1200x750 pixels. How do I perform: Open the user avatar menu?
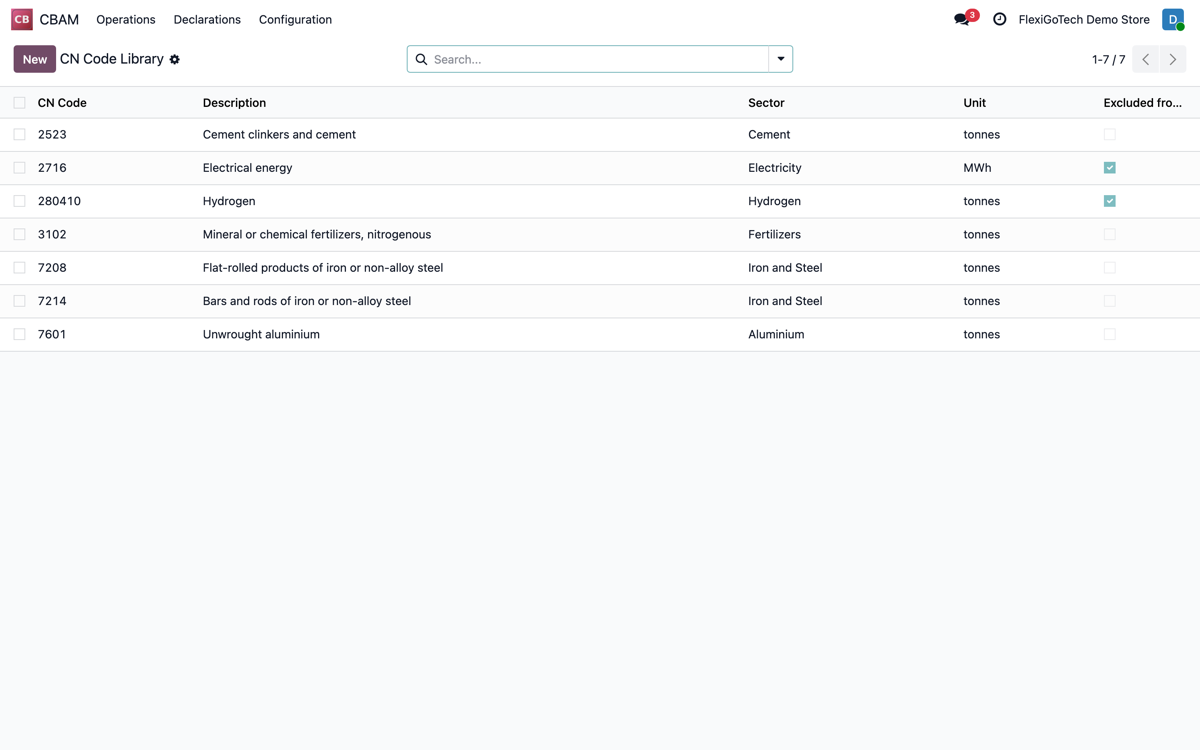point(1173,19)
